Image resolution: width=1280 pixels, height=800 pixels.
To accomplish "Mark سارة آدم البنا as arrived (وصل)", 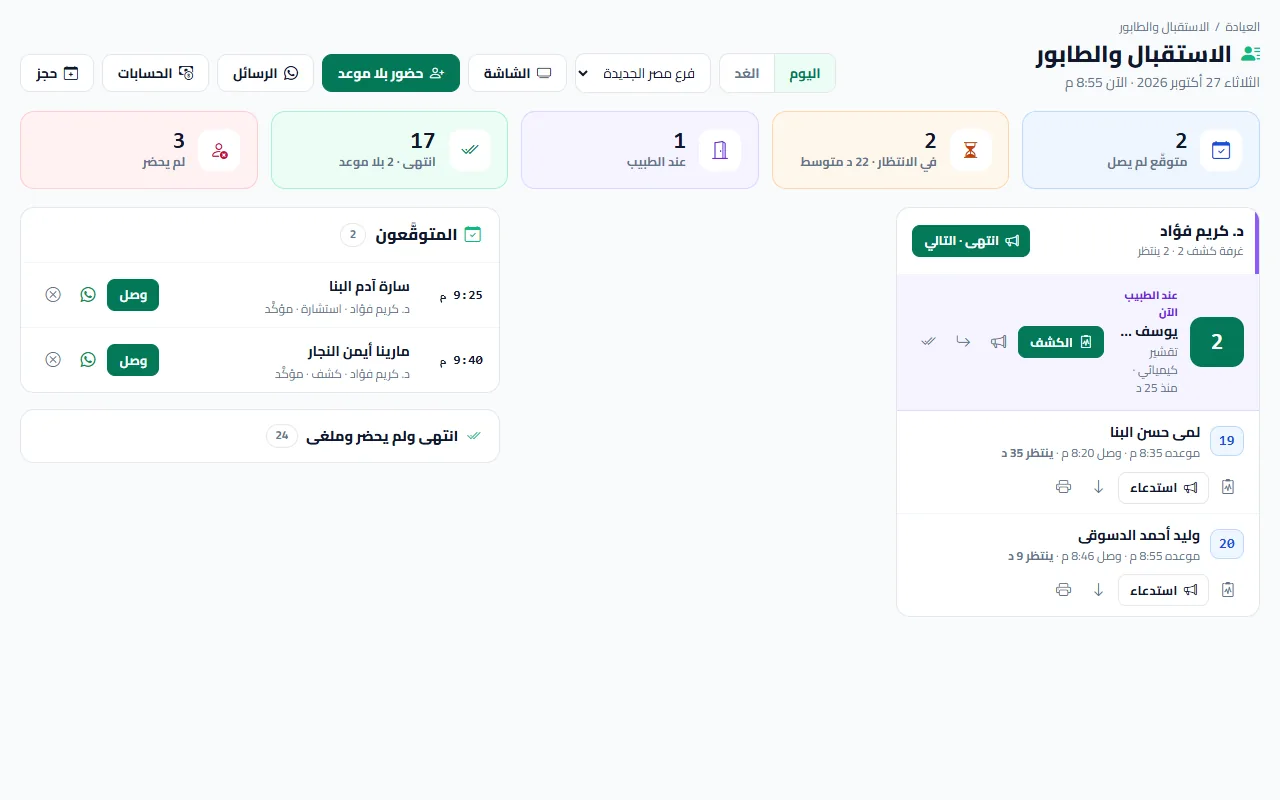I will [133, 295].
